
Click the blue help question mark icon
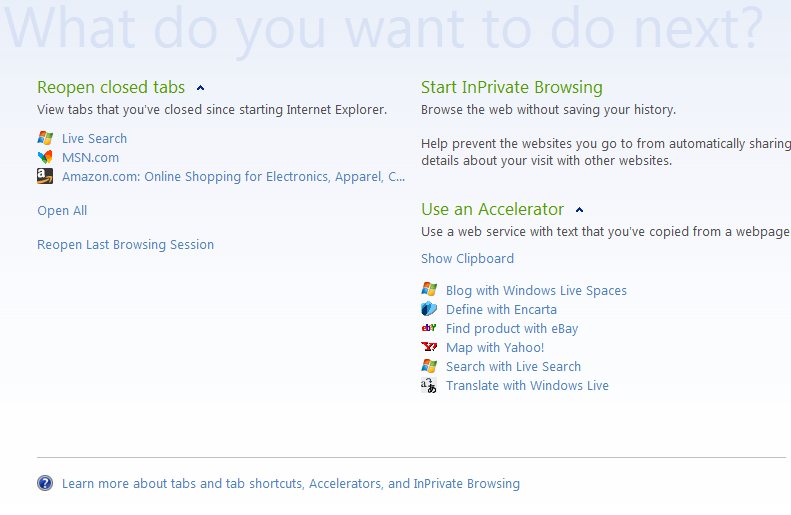coord(45,483)
